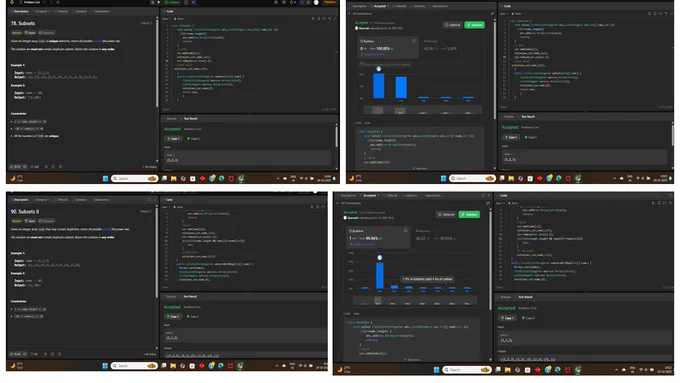Click the star favorite icon below the 78. Subsets description
The image size is (680, 383).
46,167
